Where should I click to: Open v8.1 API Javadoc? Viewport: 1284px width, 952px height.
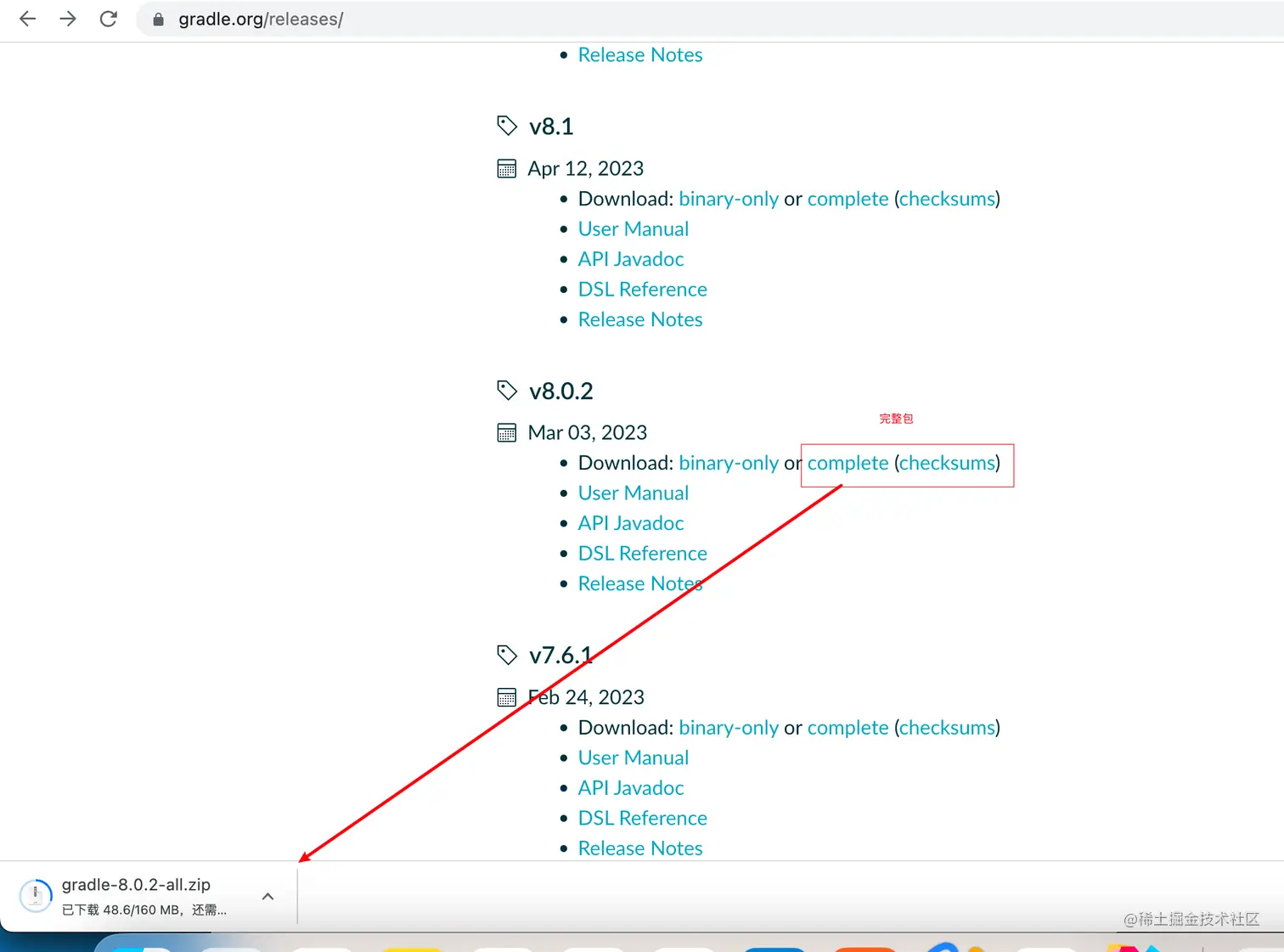pos(631,259)
